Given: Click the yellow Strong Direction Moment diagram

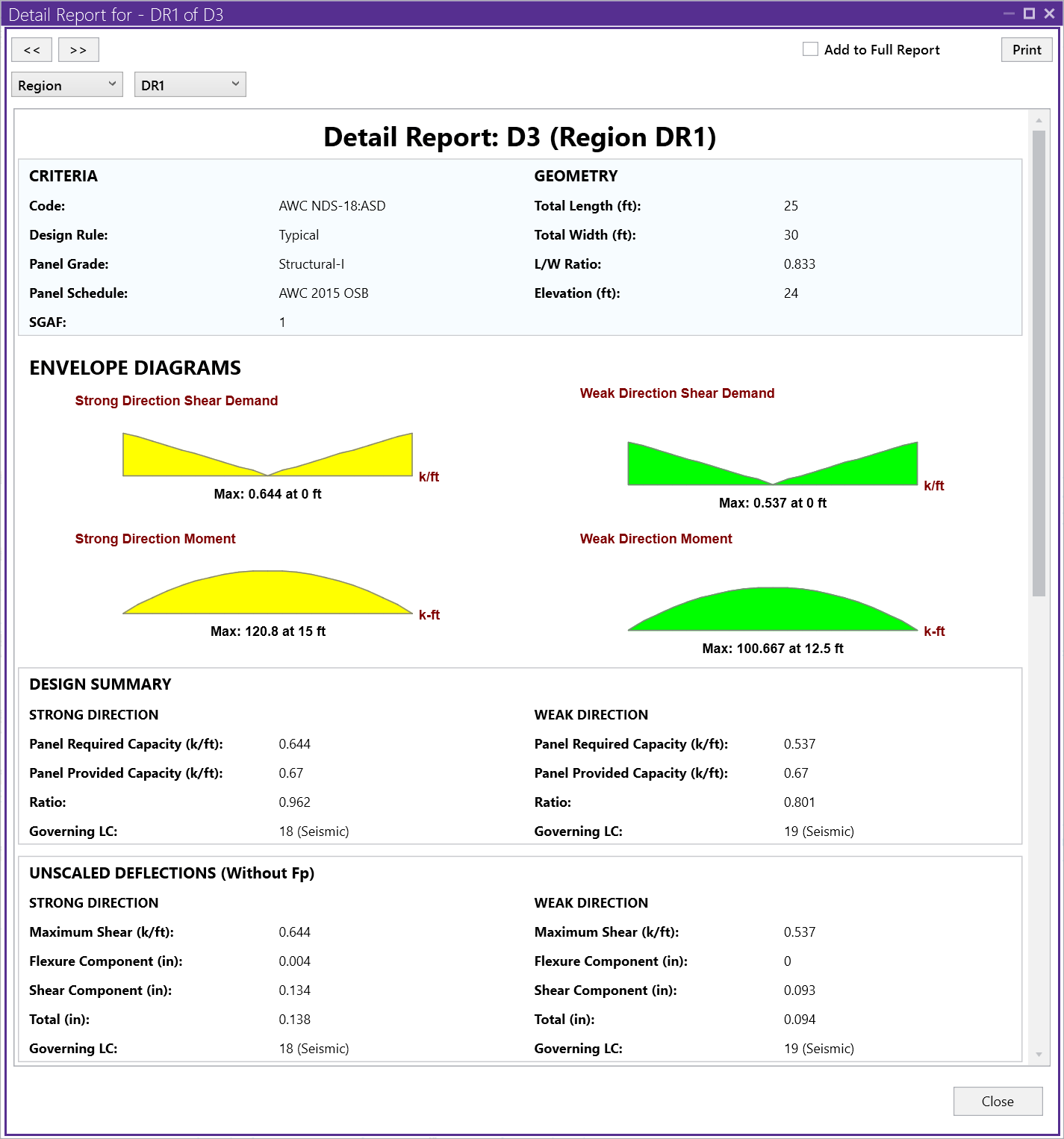Looking at the screenshot, I should pyautogui.click(x=267, y=594).
